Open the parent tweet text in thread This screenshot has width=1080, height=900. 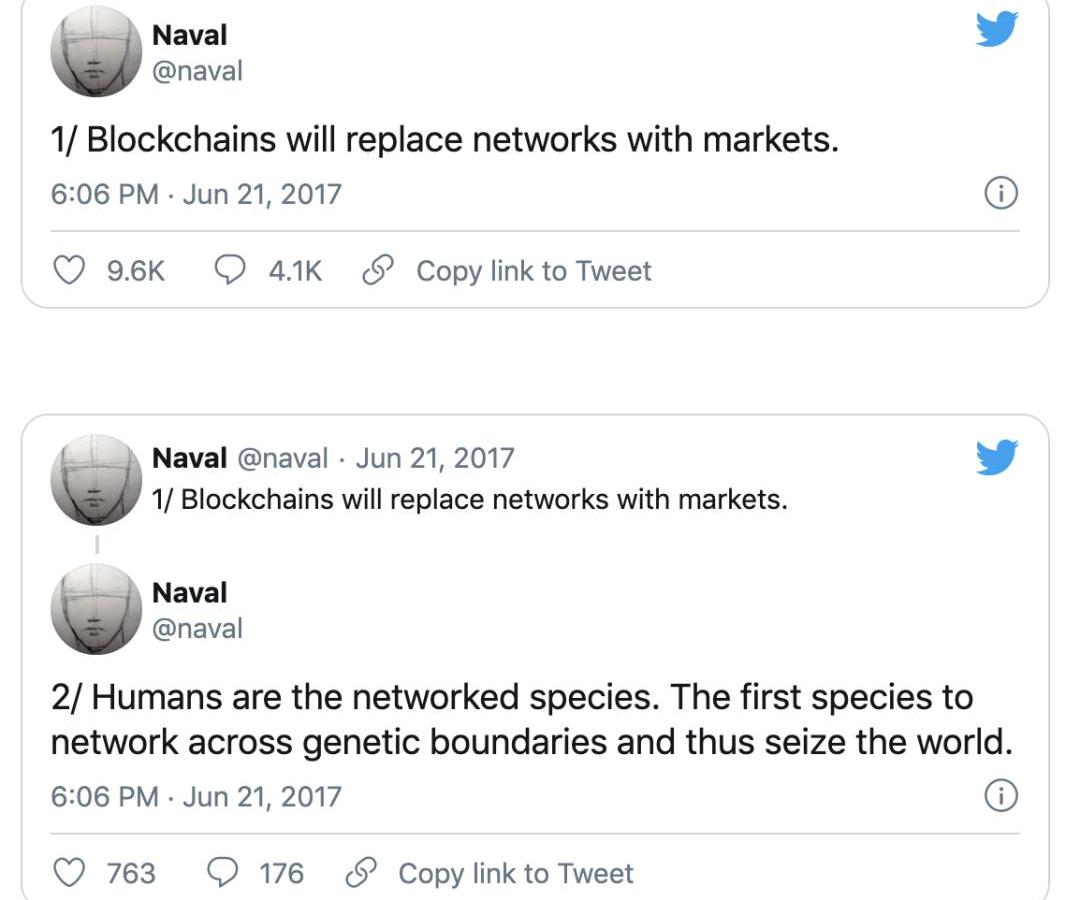pos(469,498)
